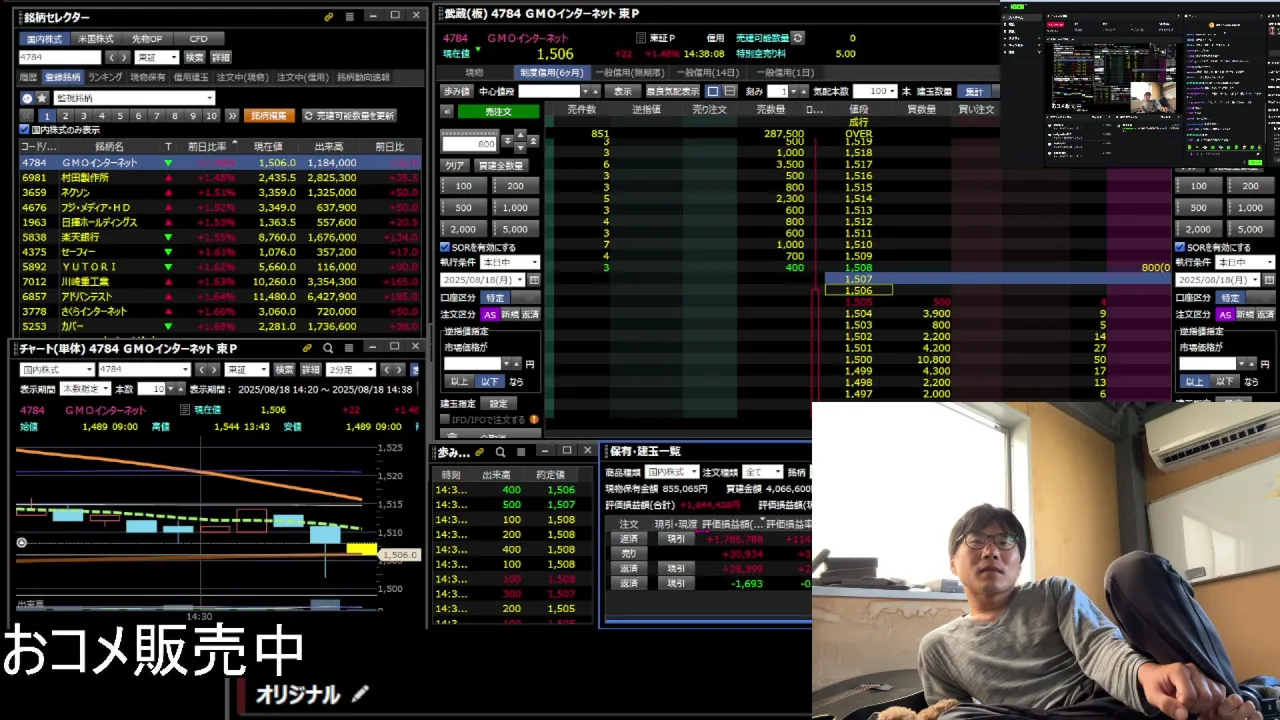Click the link icon in 銘柄セレクター title bar

pos(329,17)
